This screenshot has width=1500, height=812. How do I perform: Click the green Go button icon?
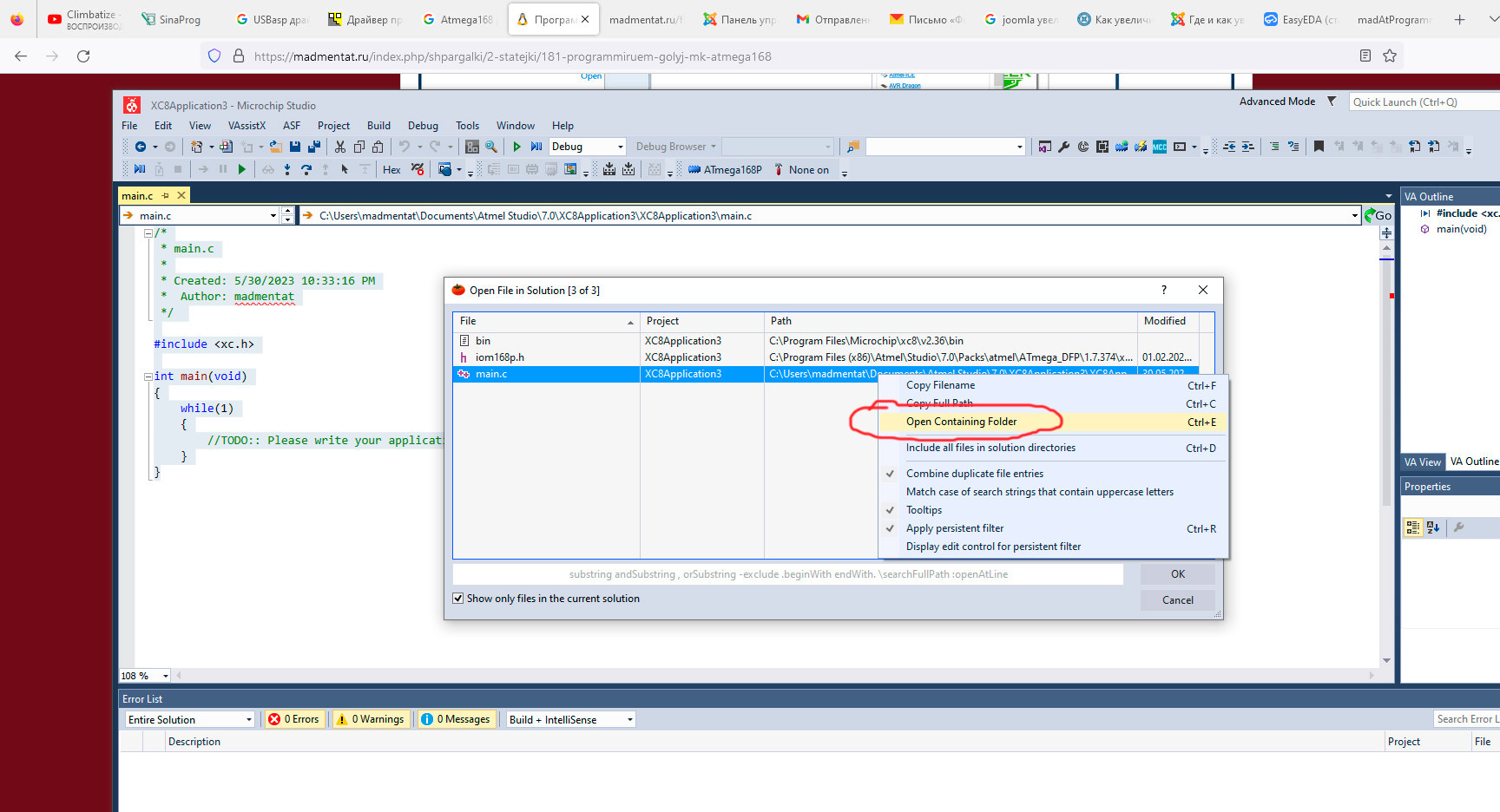tap(1378, 215)
